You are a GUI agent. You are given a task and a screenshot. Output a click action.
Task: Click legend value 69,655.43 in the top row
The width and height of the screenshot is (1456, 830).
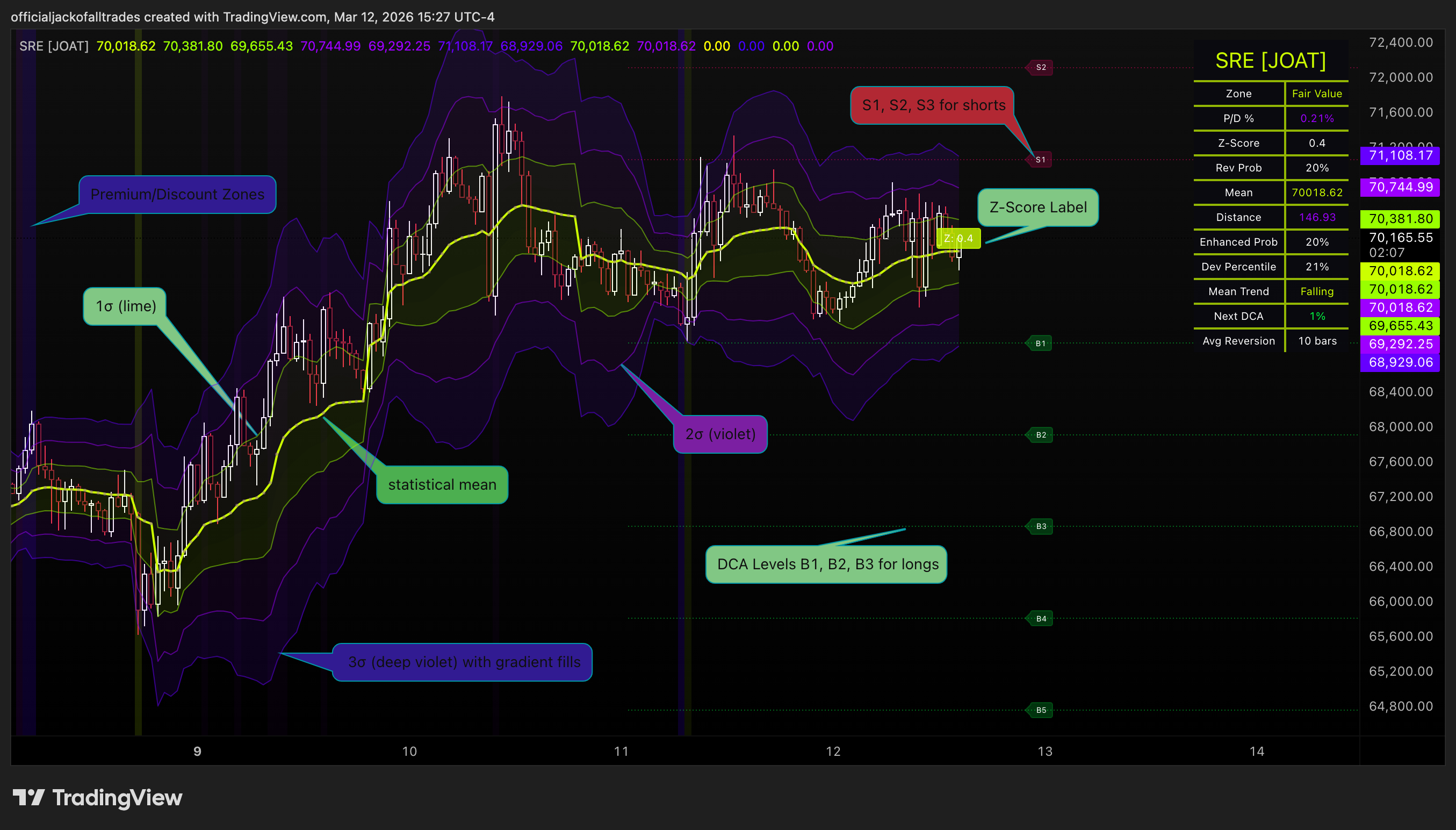(262, 46)
